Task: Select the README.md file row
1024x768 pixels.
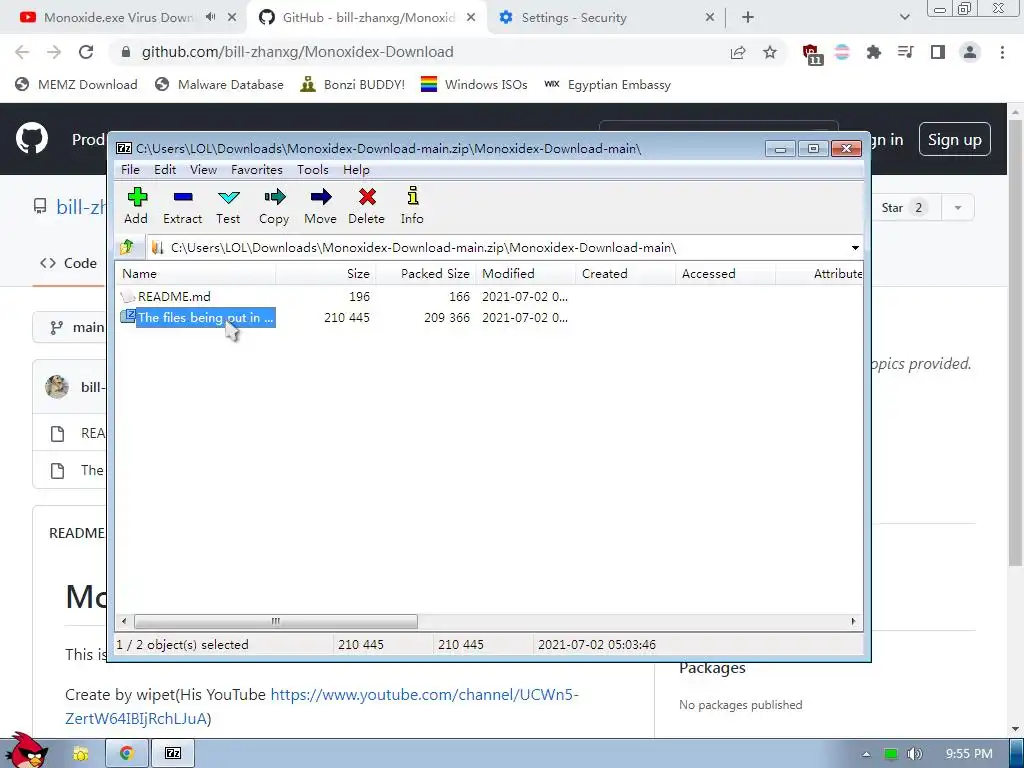Action: (x=345, y=296)
